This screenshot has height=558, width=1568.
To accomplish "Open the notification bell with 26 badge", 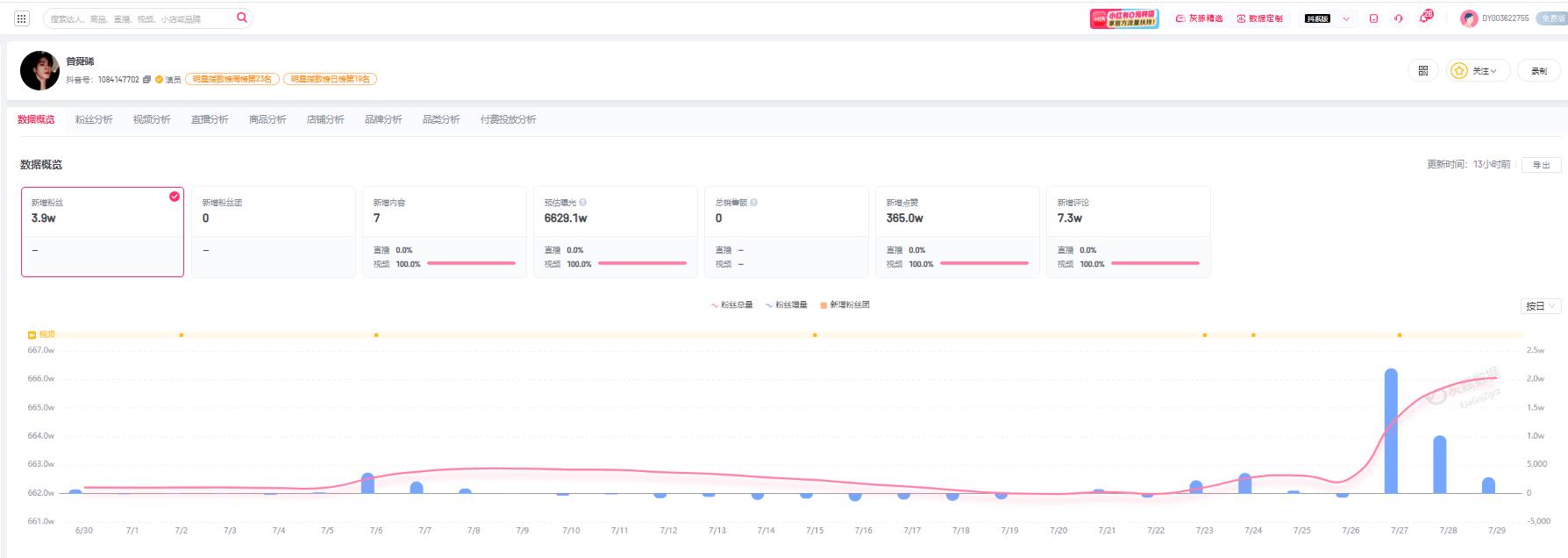I will (x=1424, y=18).
